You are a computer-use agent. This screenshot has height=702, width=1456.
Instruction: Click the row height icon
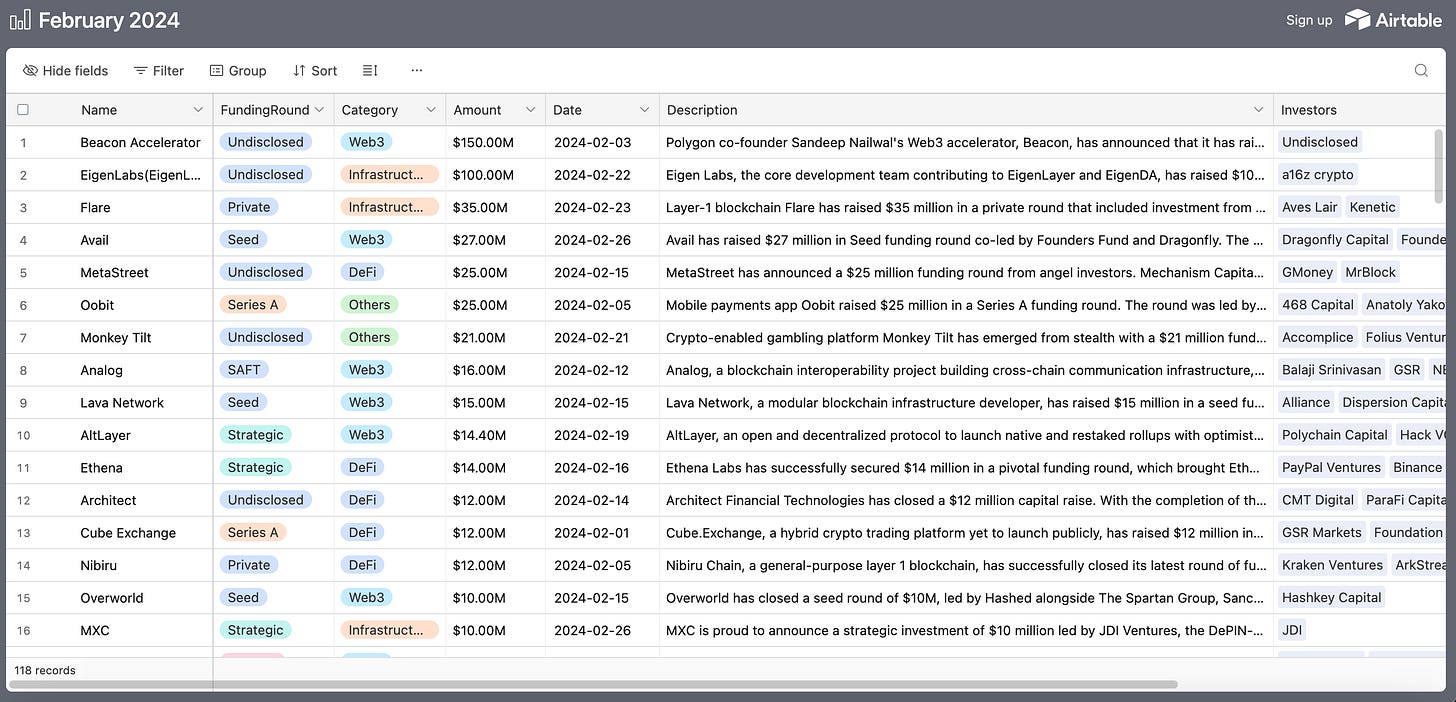[x=370, y=71]
